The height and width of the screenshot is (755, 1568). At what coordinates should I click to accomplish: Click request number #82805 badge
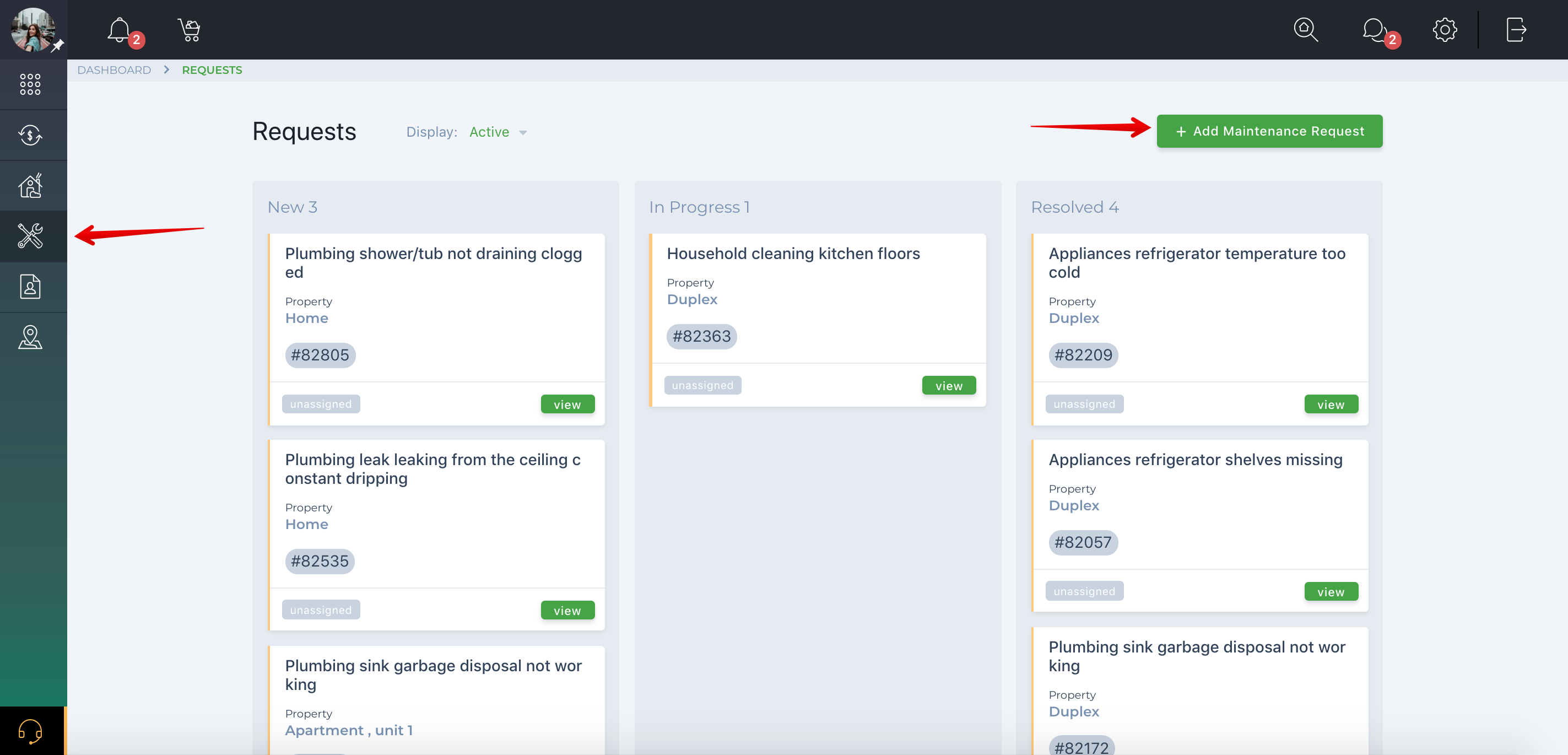[x=320, y=355]
